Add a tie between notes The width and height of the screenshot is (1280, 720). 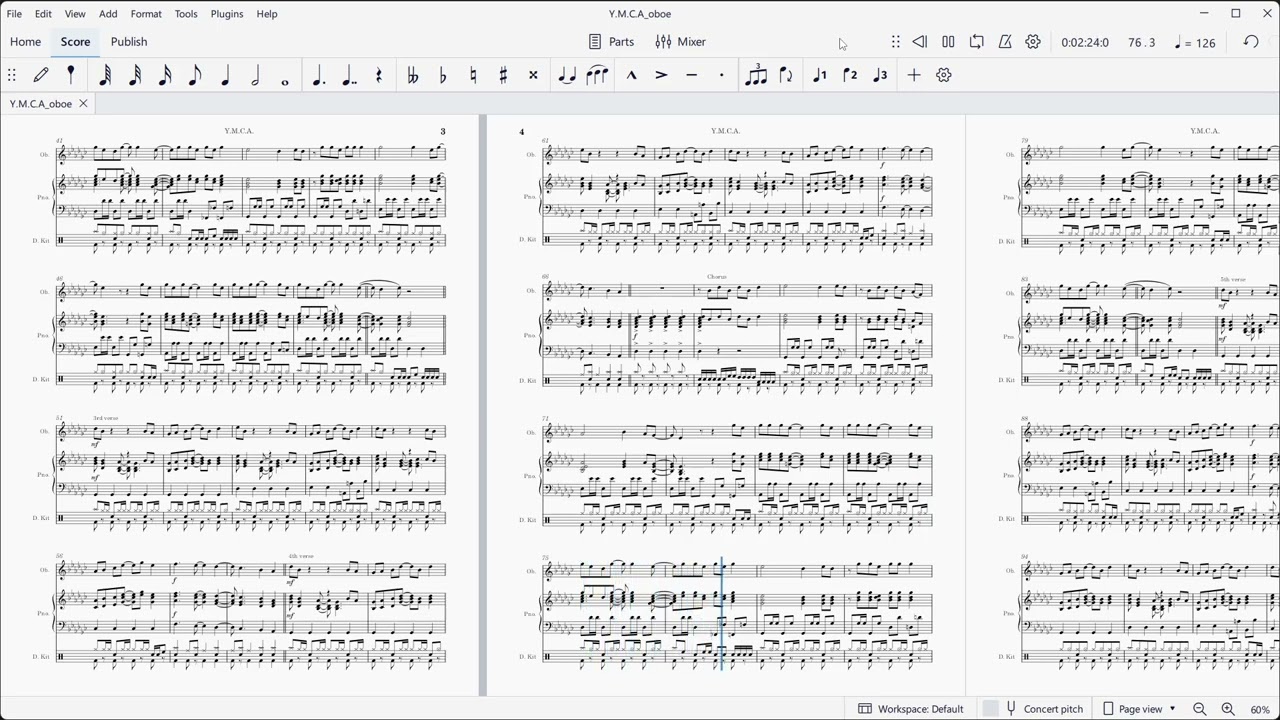pos(567,75)
